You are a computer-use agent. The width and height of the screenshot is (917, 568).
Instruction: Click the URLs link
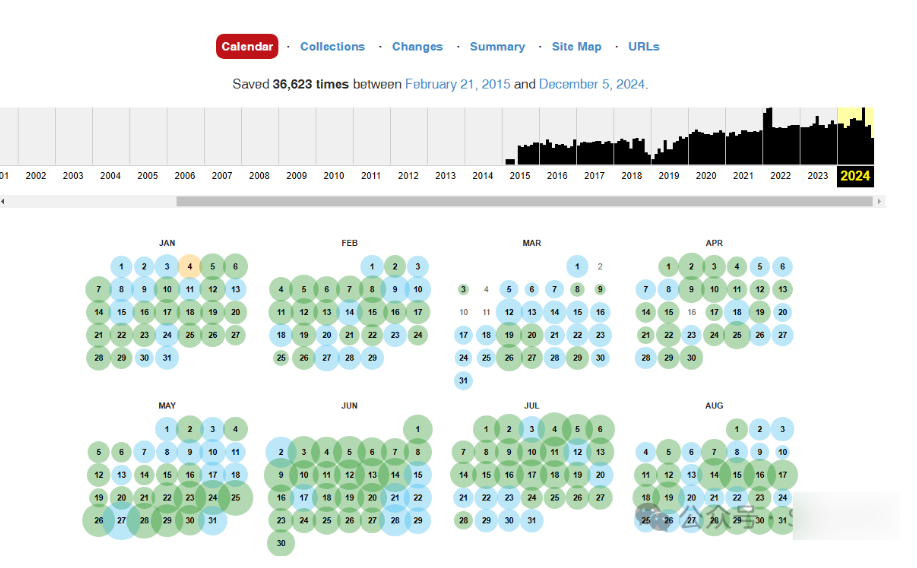tap(643, 47)
